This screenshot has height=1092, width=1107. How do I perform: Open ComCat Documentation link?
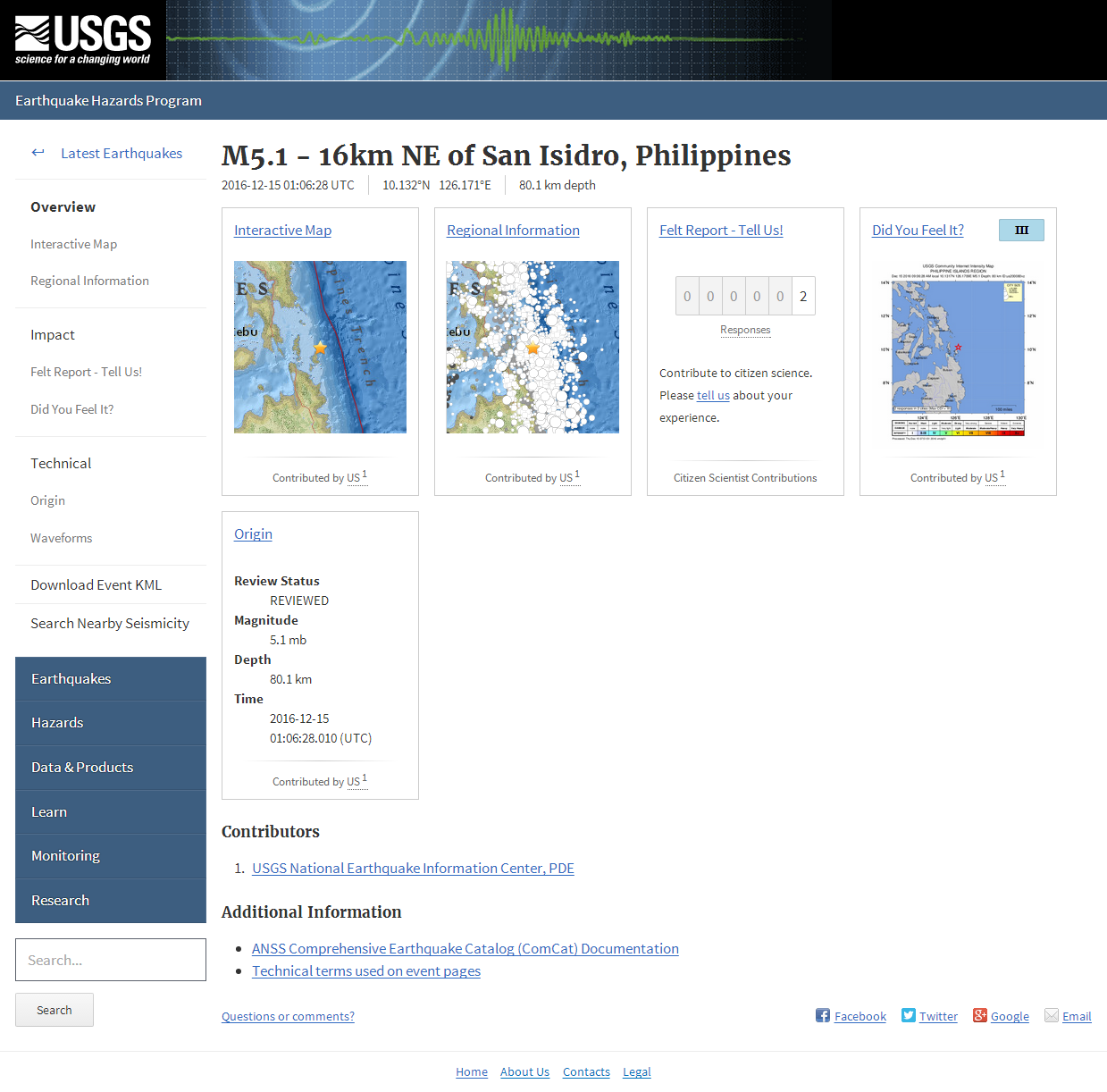[x=465, y=948]
